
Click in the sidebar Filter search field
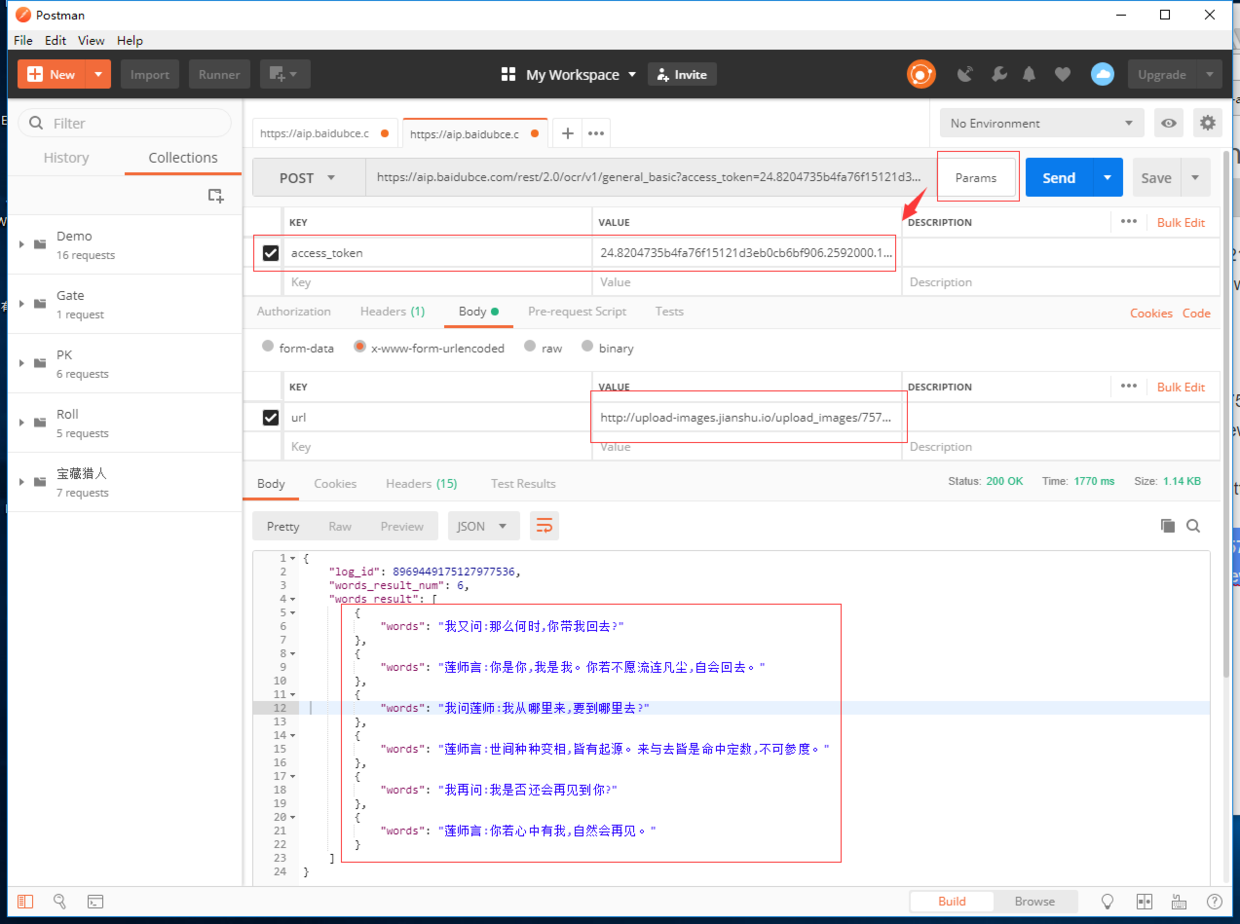click(x=124, y=123)
